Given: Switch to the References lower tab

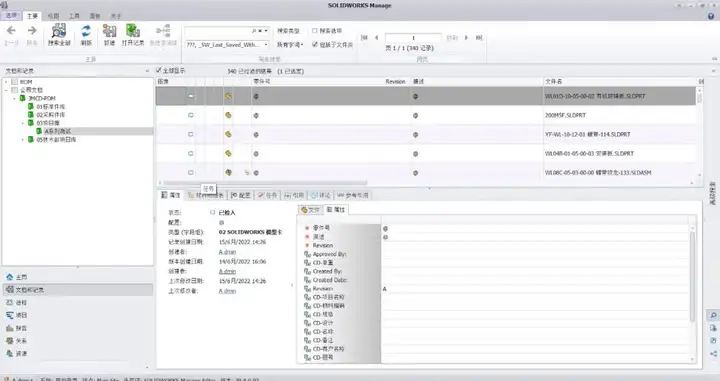Looking at the screenshot, I should (353, 195).
